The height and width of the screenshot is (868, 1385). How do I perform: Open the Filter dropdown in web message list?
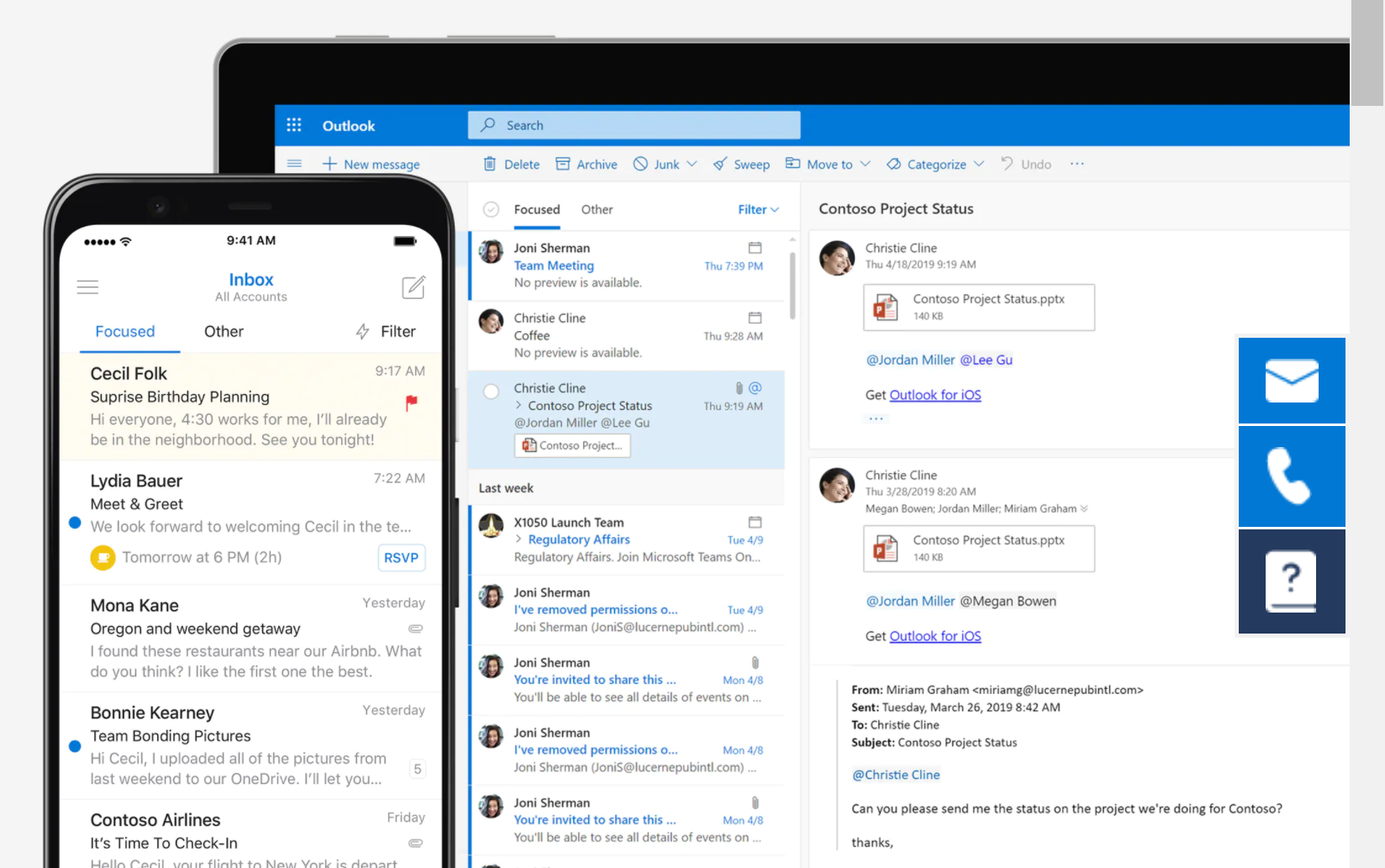(758, 209)
